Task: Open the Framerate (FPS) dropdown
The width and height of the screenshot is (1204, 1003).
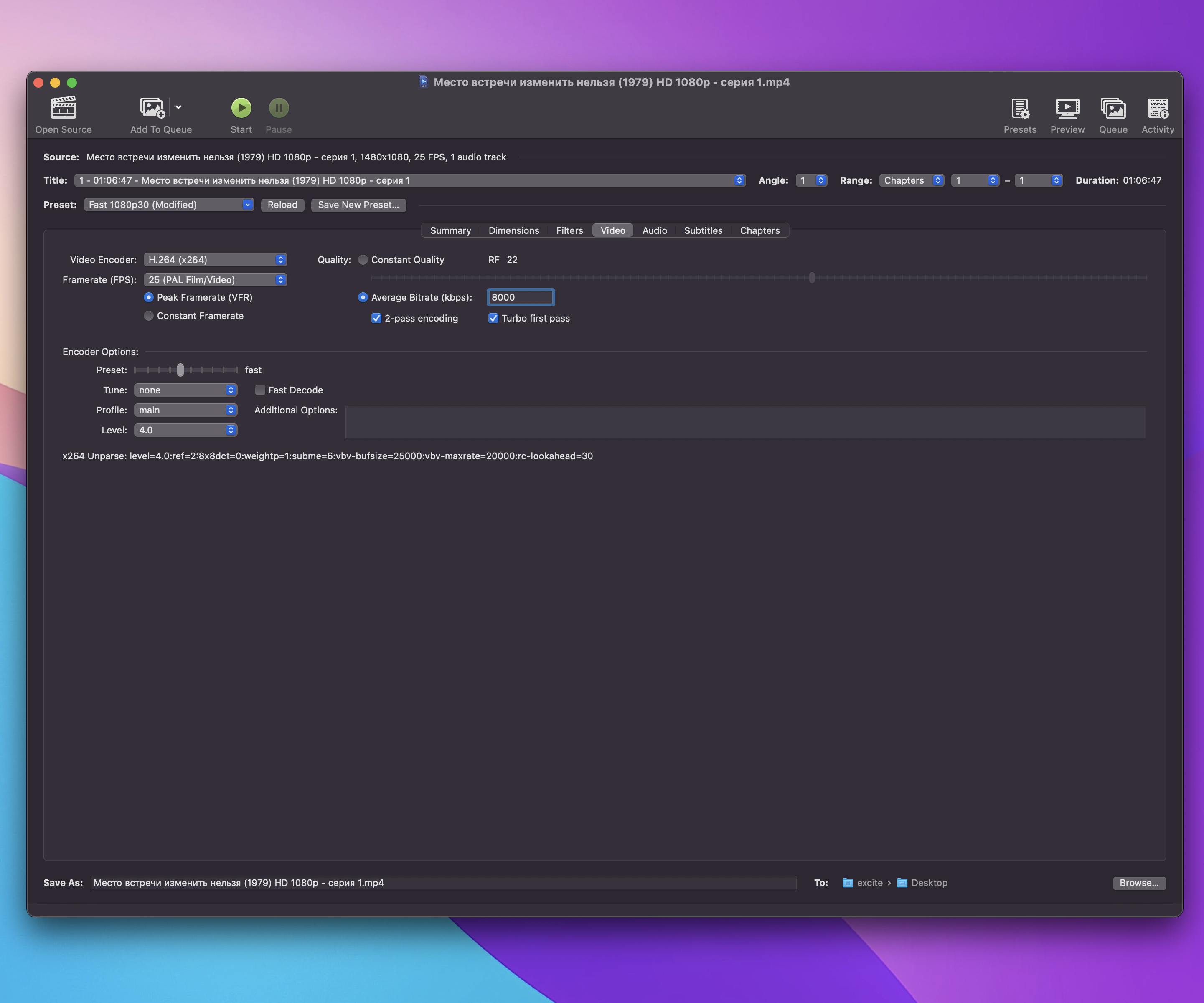Action: click(215, 280)
